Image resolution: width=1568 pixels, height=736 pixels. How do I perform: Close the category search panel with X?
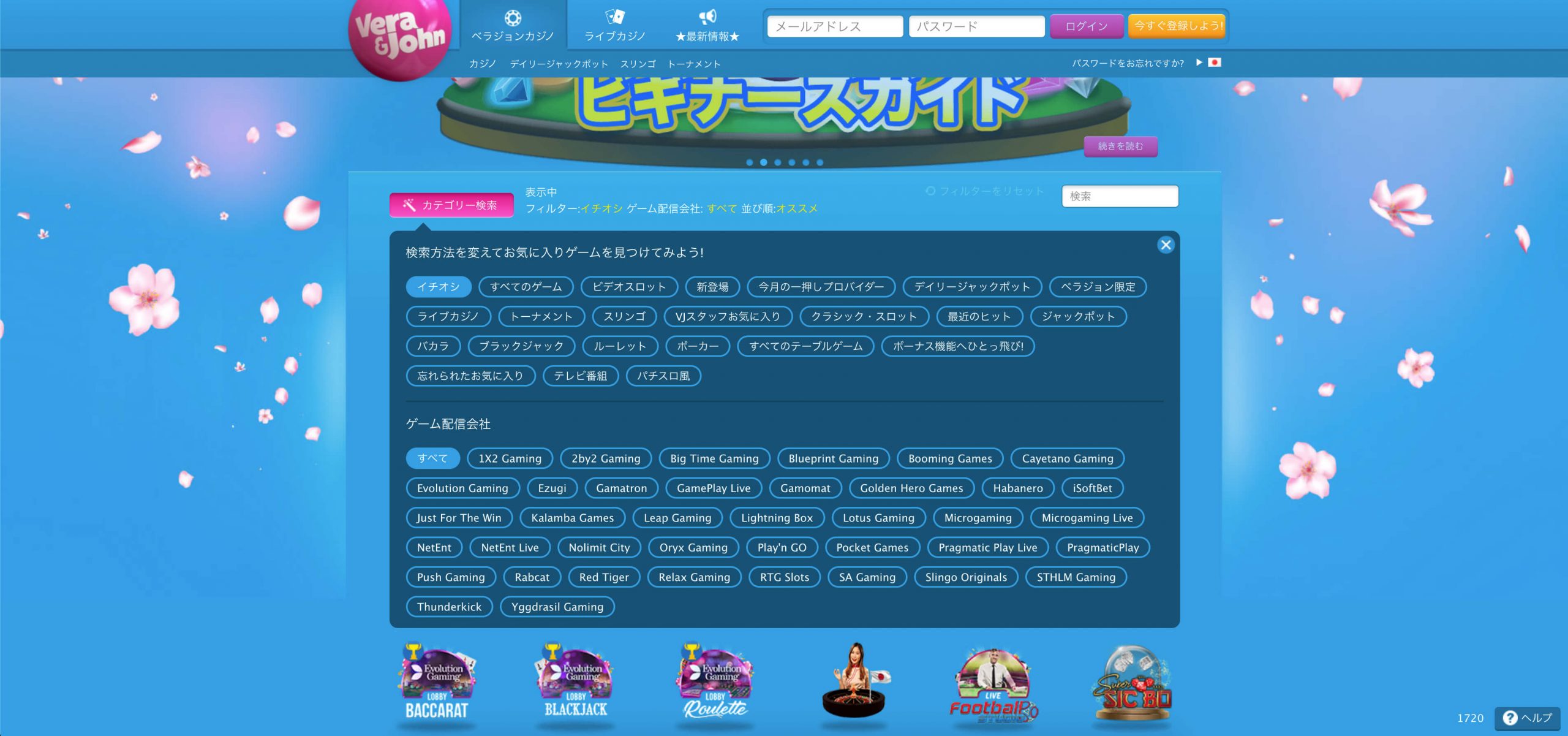tap(1166, 245)
